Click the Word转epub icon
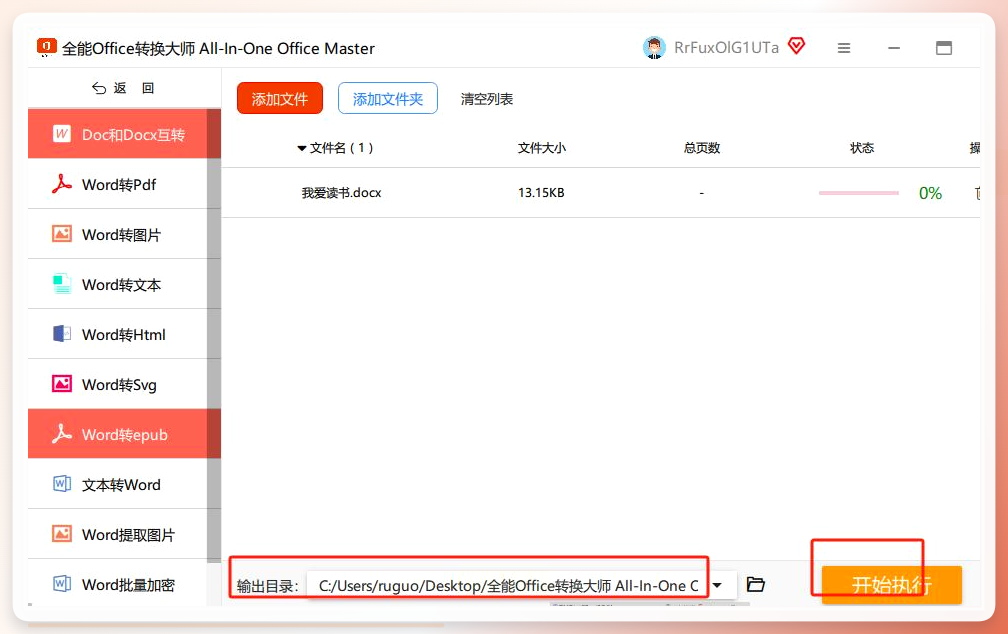1008x634 pixels. [x=62, y=434]
